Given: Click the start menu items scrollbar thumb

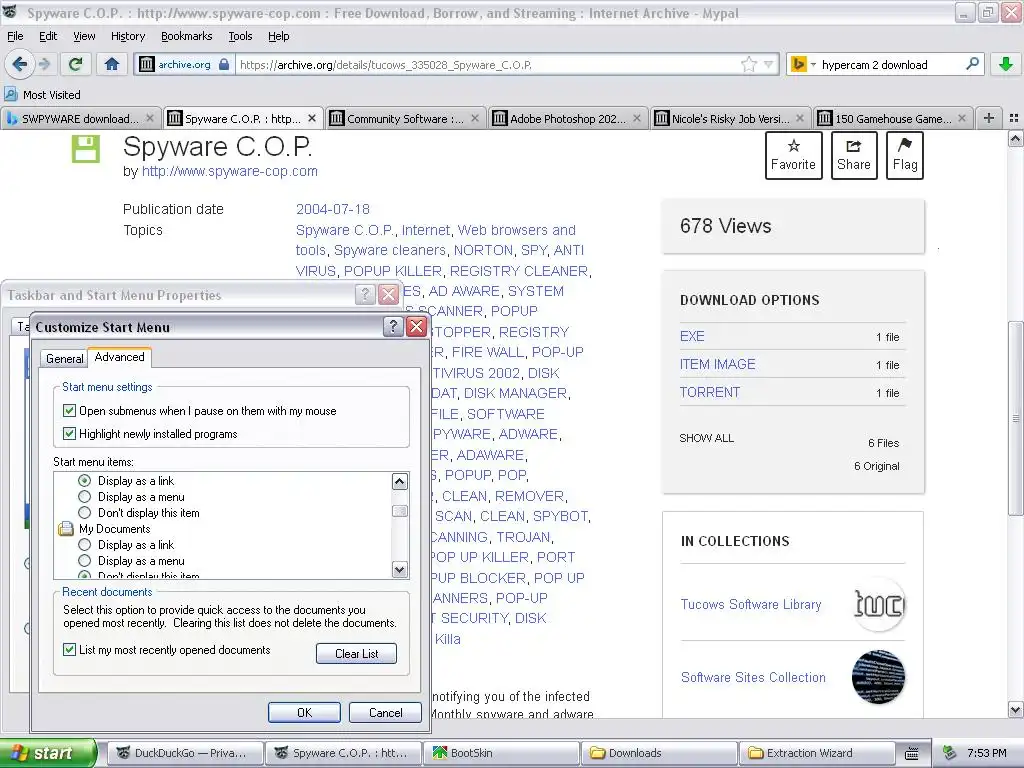Looking at the screenshot, I should pyautogui.click(x=400, y=511).
